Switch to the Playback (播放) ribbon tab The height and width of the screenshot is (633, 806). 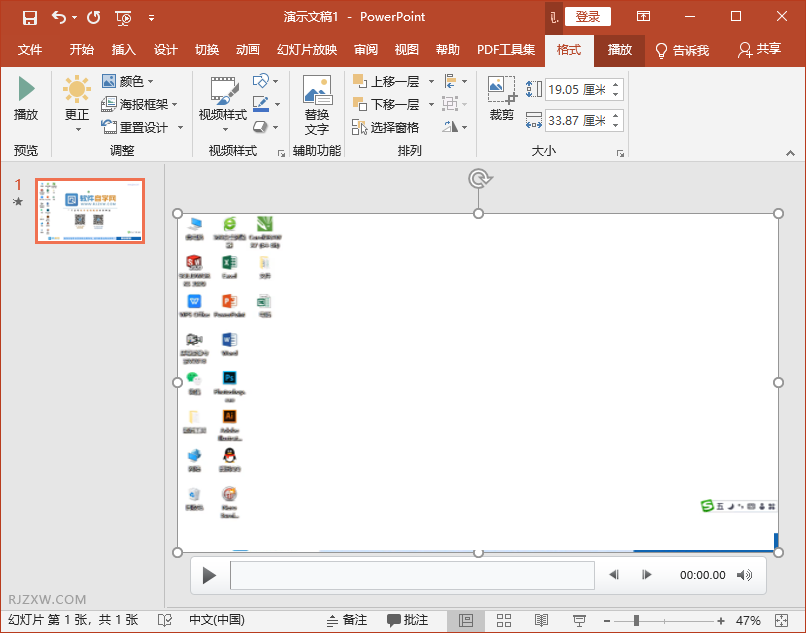tap(620, 49)
